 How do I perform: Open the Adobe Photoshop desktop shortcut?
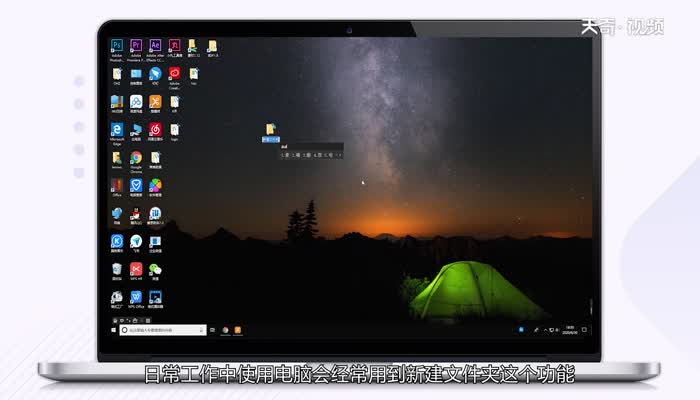[x=117, y=46]
